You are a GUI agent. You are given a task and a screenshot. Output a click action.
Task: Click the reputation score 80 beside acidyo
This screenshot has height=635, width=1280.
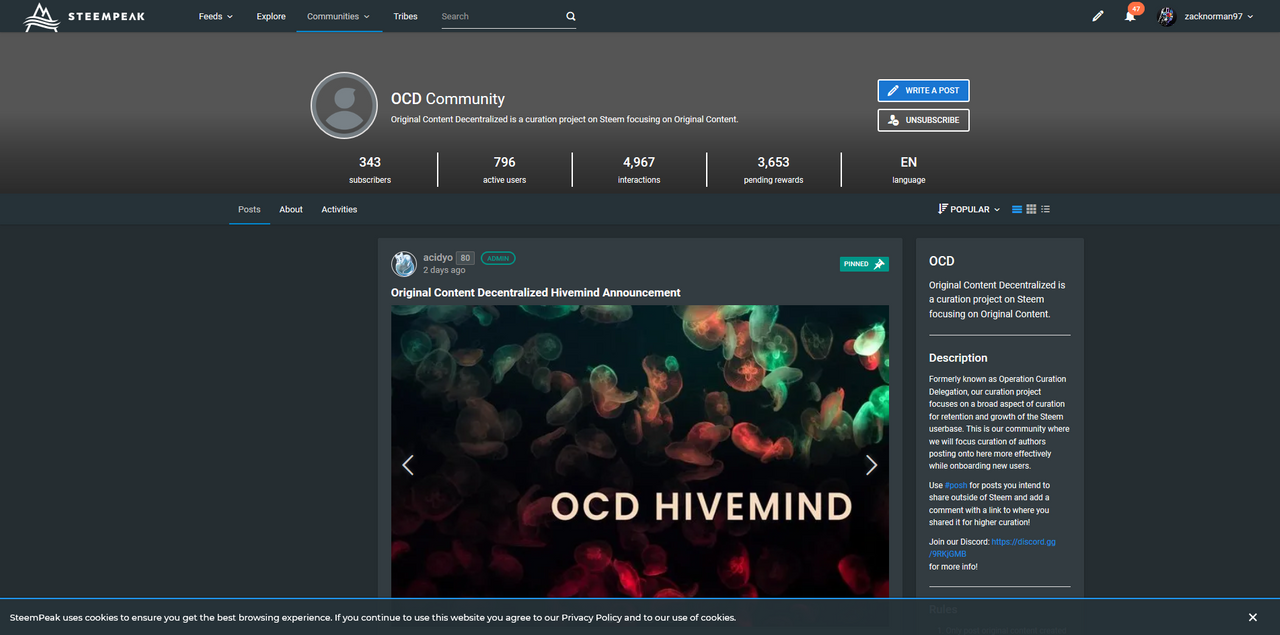[465, 258]
